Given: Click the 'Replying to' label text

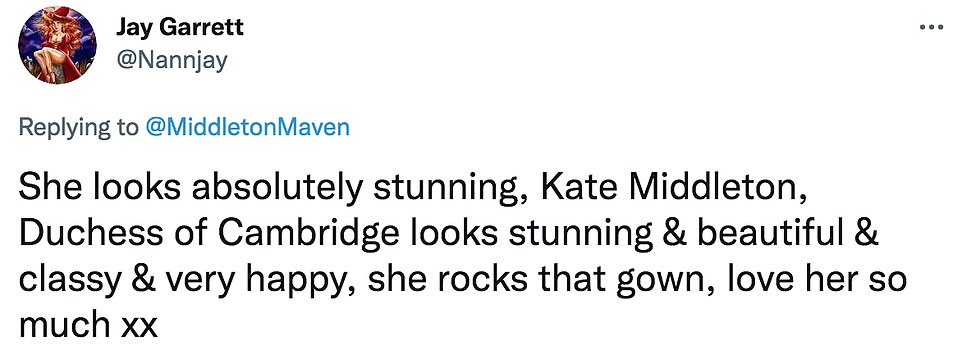Looking at the screenshot, I should tap(80, 128).
